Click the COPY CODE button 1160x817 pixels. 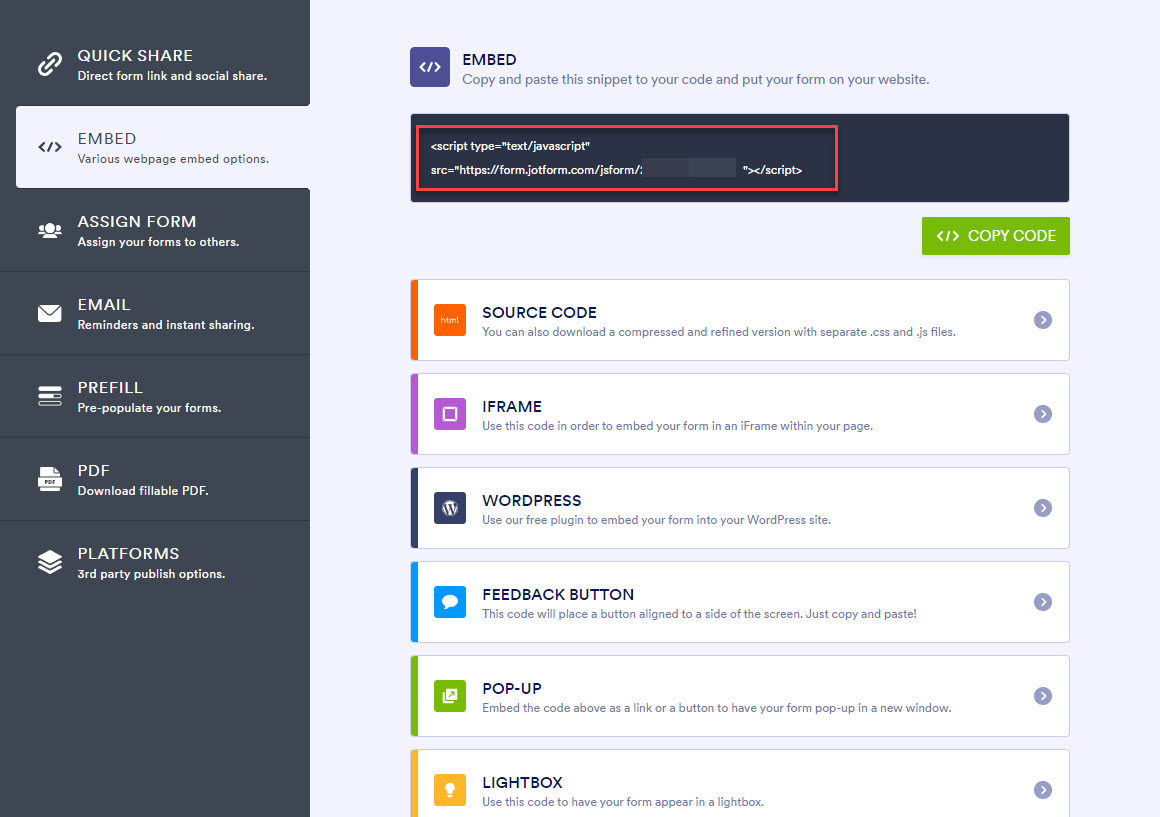coord(995,236)
